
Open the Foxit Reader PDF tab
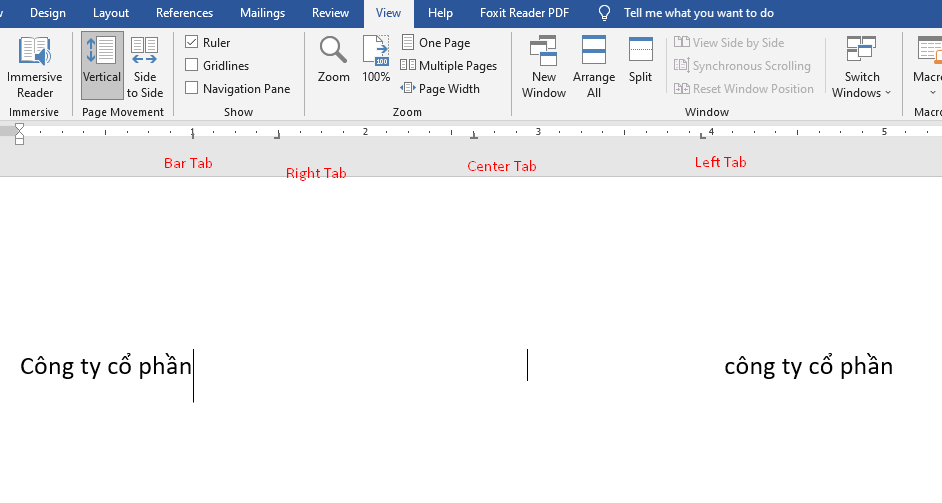click(524, 13)
